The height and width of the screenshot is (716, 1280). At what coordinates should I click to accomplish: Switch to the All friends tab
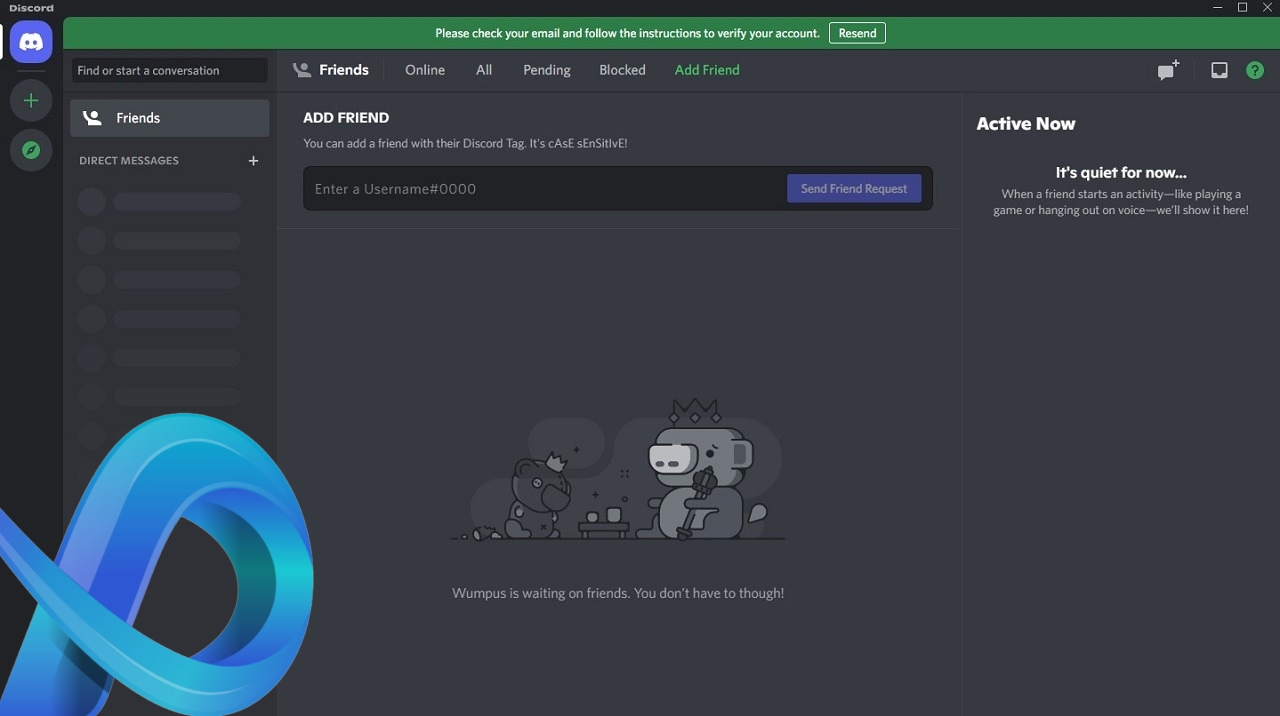[484, 70]
